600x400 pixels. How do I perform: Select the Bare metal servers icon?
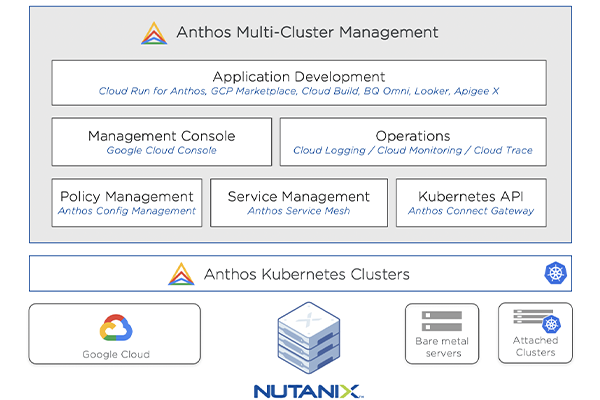click(x=441, y=322)
